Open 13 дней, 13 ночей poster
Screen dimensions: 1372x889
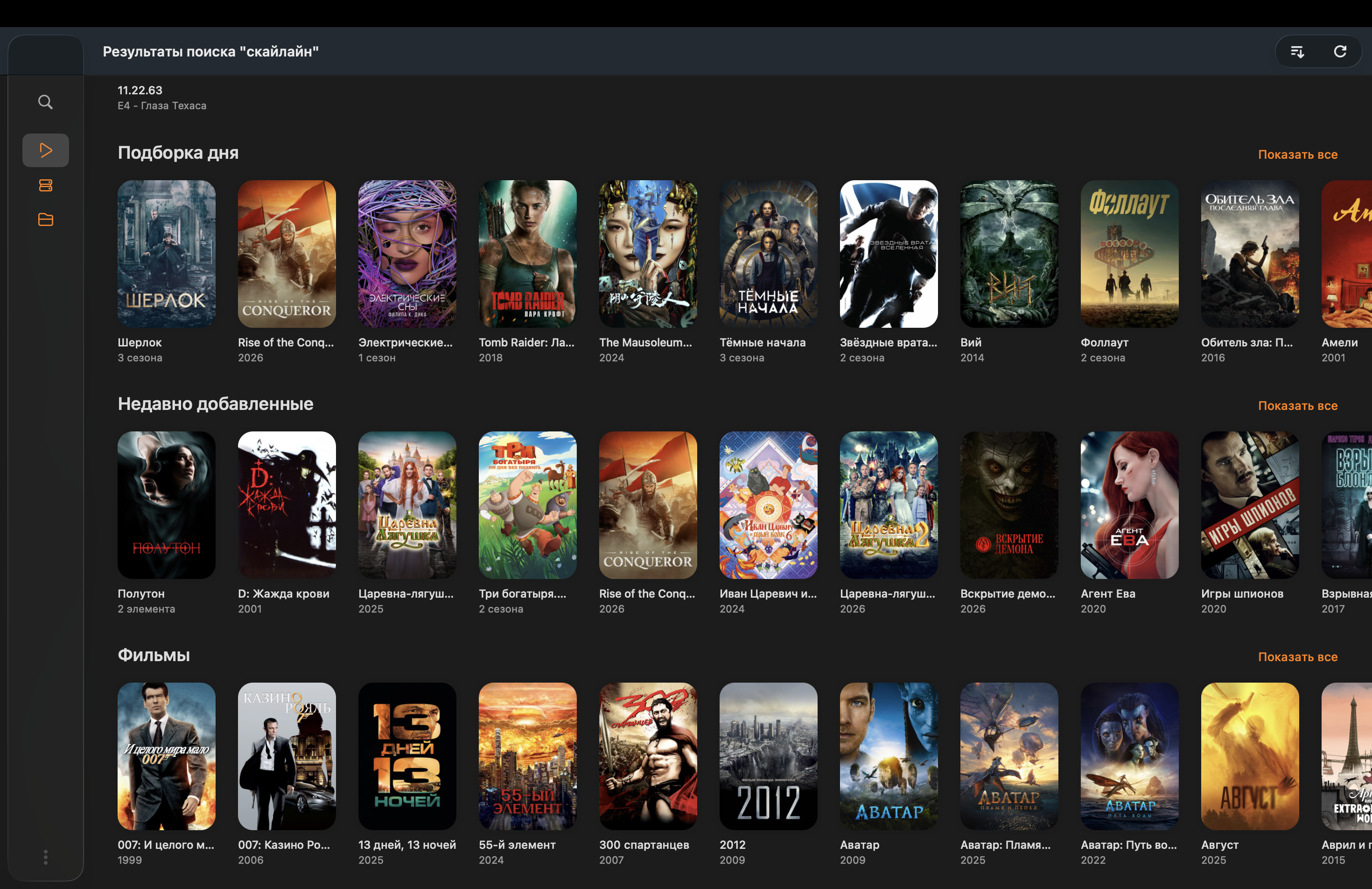[x=407, y=756]
